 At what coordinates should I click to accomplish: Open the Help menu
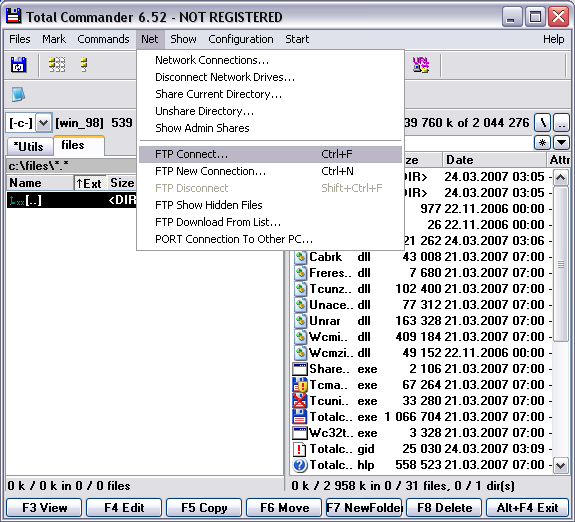click(x=553, y=39)
